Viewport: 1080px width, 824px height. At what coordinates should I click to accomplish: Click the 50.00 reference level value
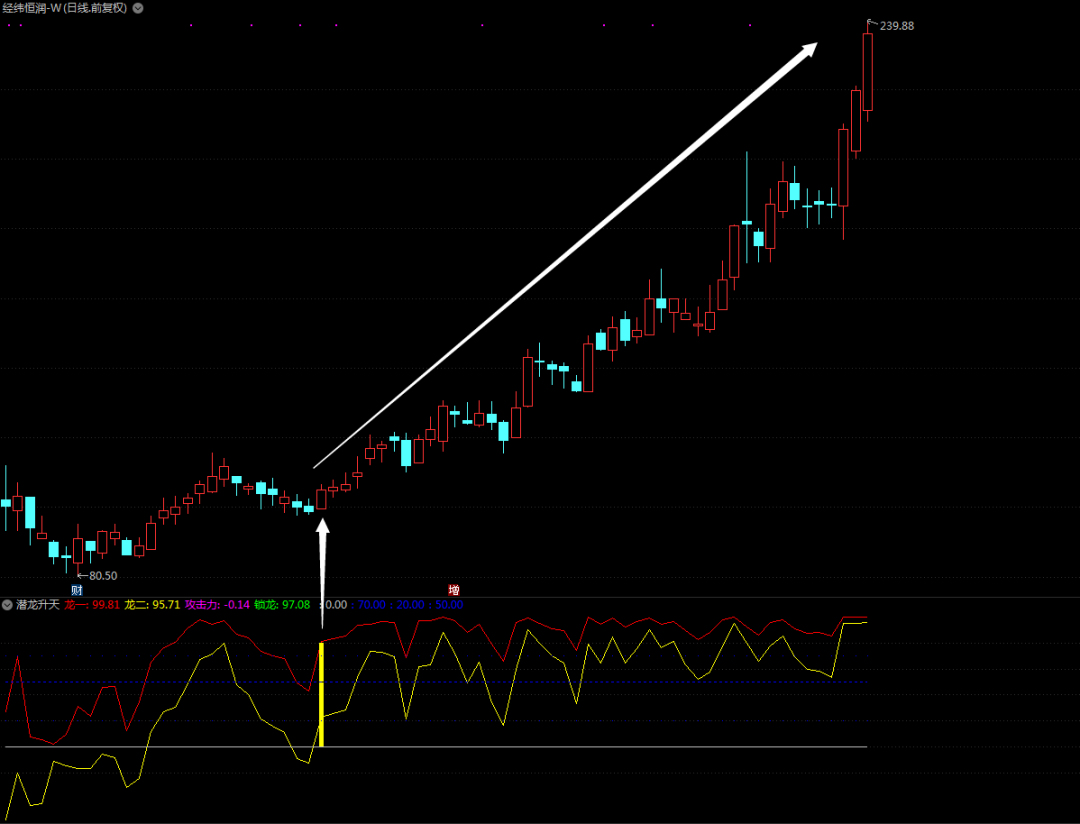click(449, 605)
